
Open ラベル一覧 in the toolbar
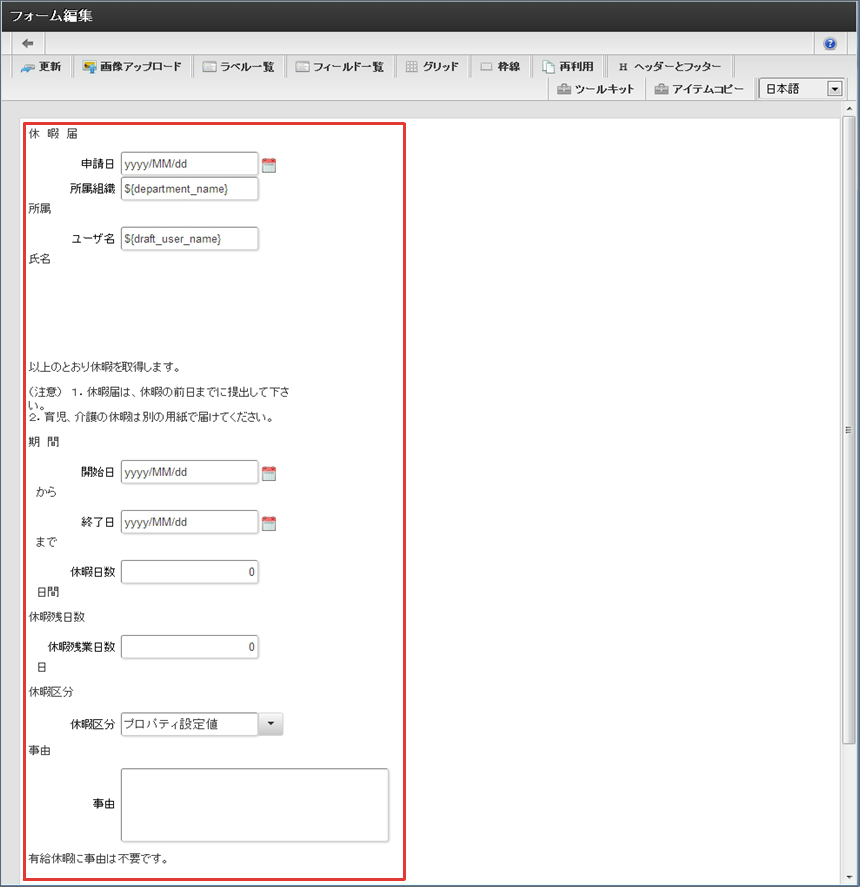pyautogui.click(x=238, y=67)
